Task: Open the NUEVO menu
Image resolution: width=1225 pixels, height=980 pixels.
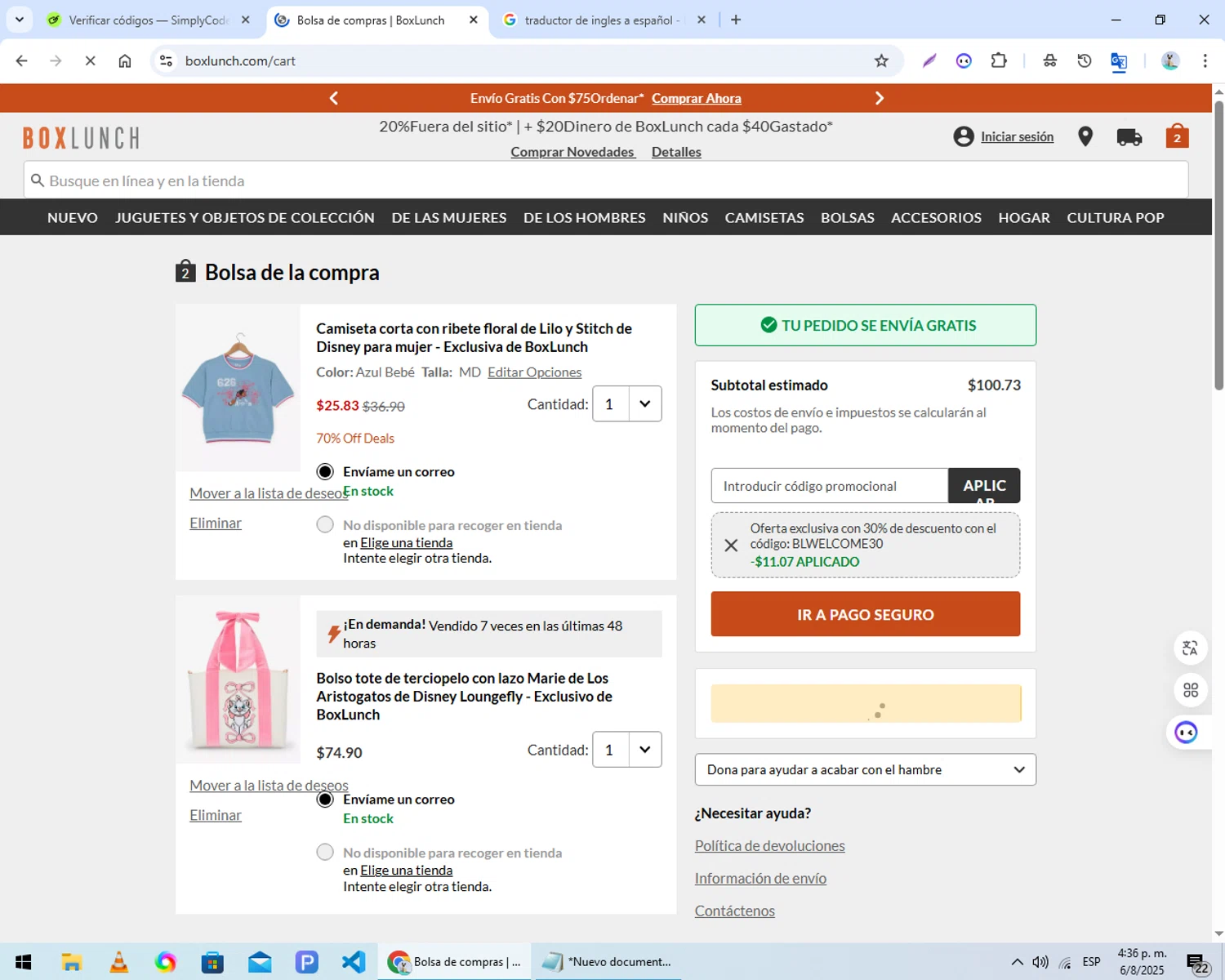Action: 73,217
